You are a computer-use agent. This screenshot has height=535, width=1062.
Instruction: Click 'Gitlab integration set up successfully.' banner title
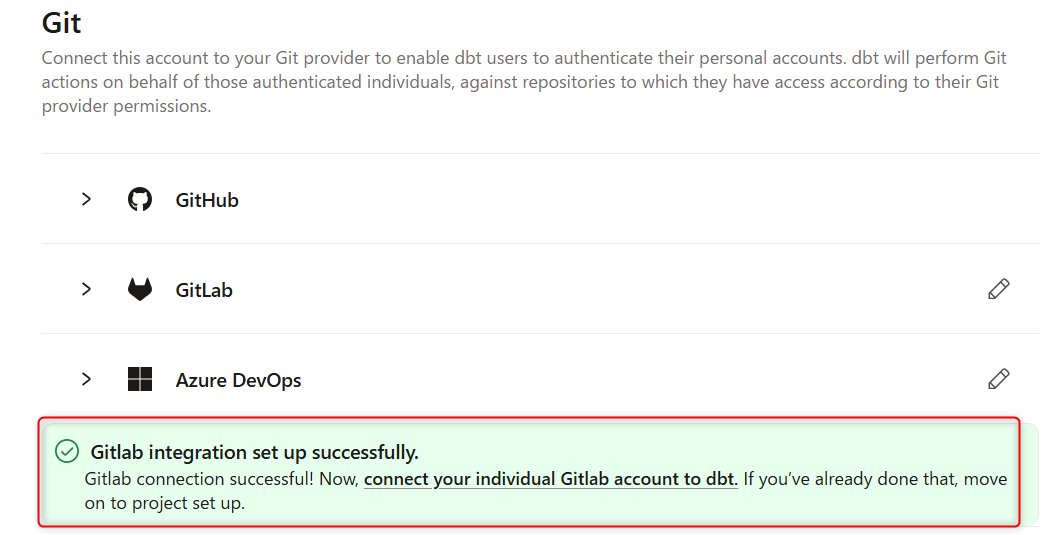[255, 452]
